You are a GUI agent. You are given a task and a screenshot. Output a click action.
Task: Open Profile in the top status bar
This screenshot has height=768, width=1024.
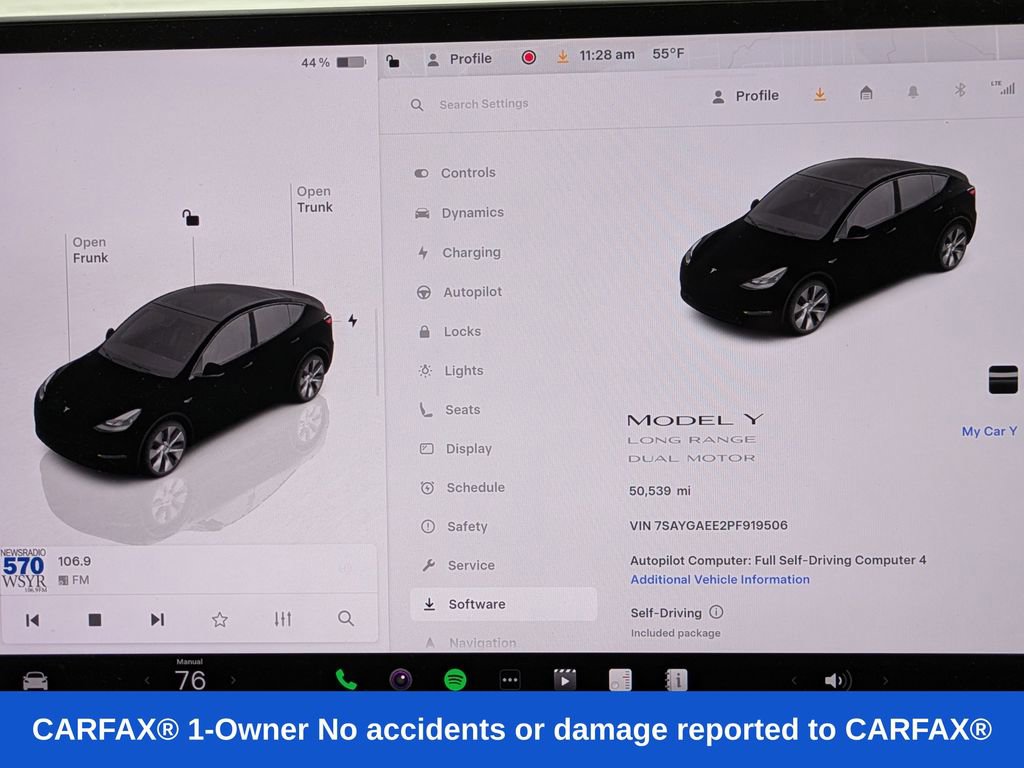coord(459,59)
